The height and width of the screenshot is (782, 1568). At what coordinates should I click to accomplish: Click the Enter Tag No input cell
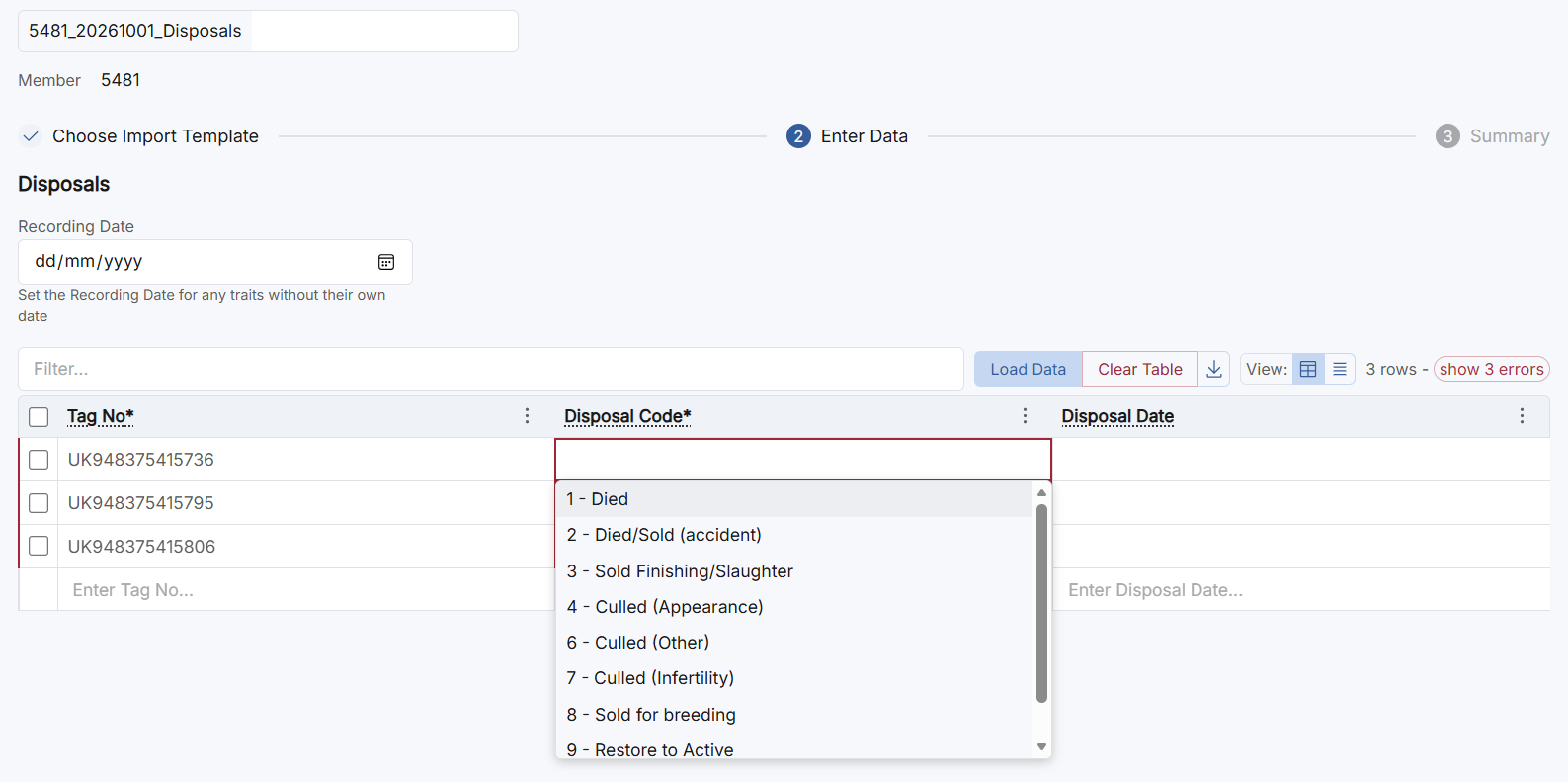point(306,590)
